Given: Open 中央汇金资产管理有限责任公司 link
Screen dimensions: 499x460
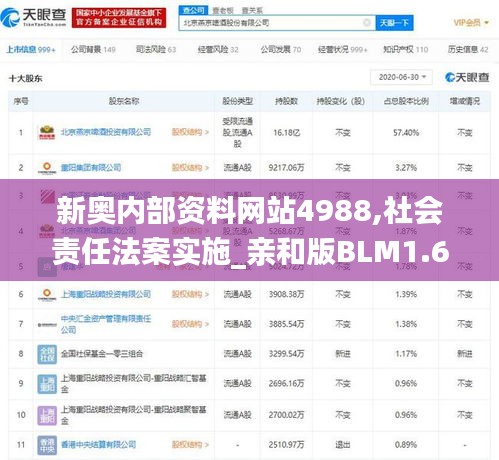Looking at the screenshot, I should [106, 324].
